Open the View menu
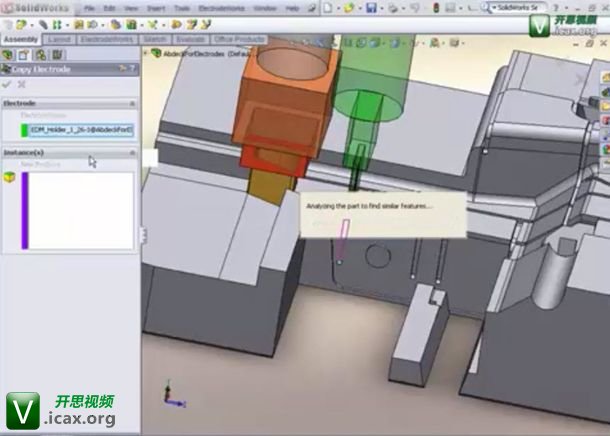 131,8
